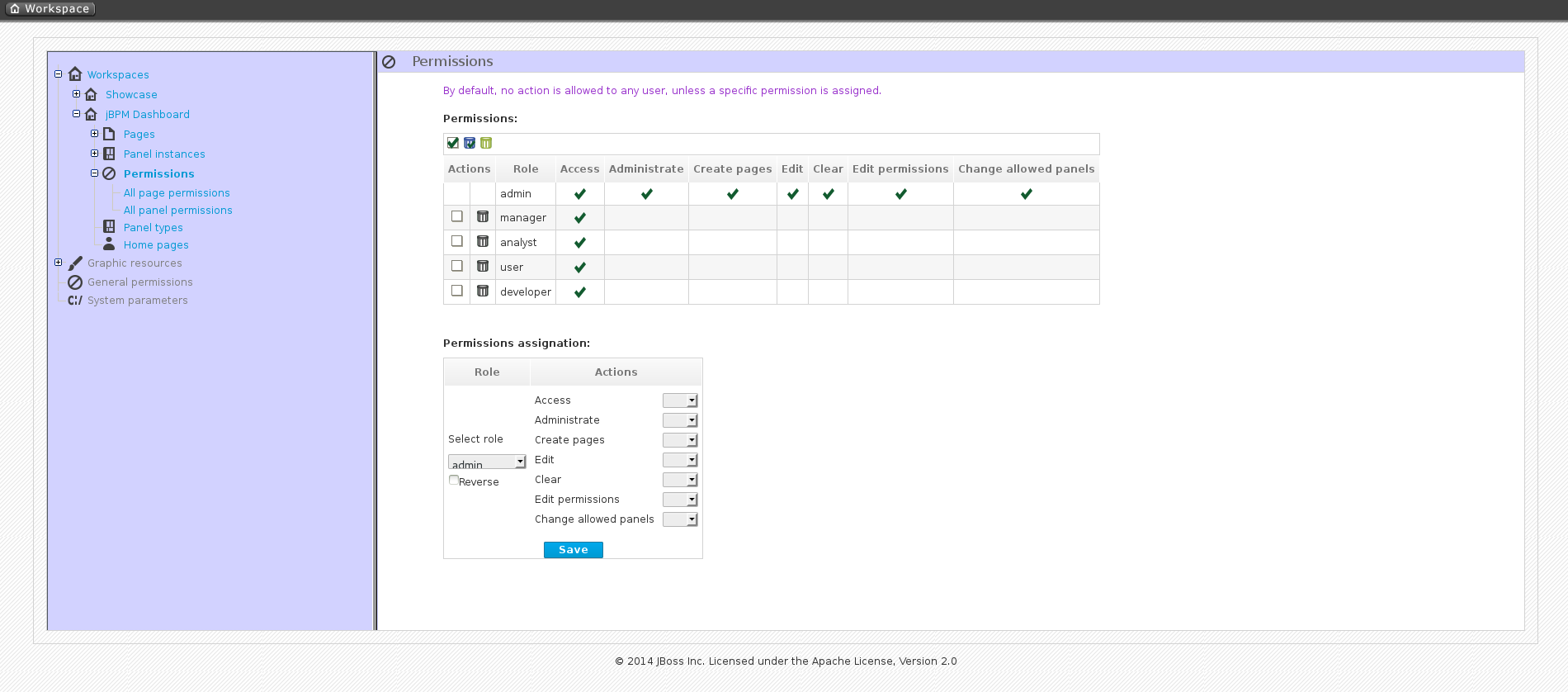
Task: Click the Workspace home icon in top bar
Action: tap(15, 9)
